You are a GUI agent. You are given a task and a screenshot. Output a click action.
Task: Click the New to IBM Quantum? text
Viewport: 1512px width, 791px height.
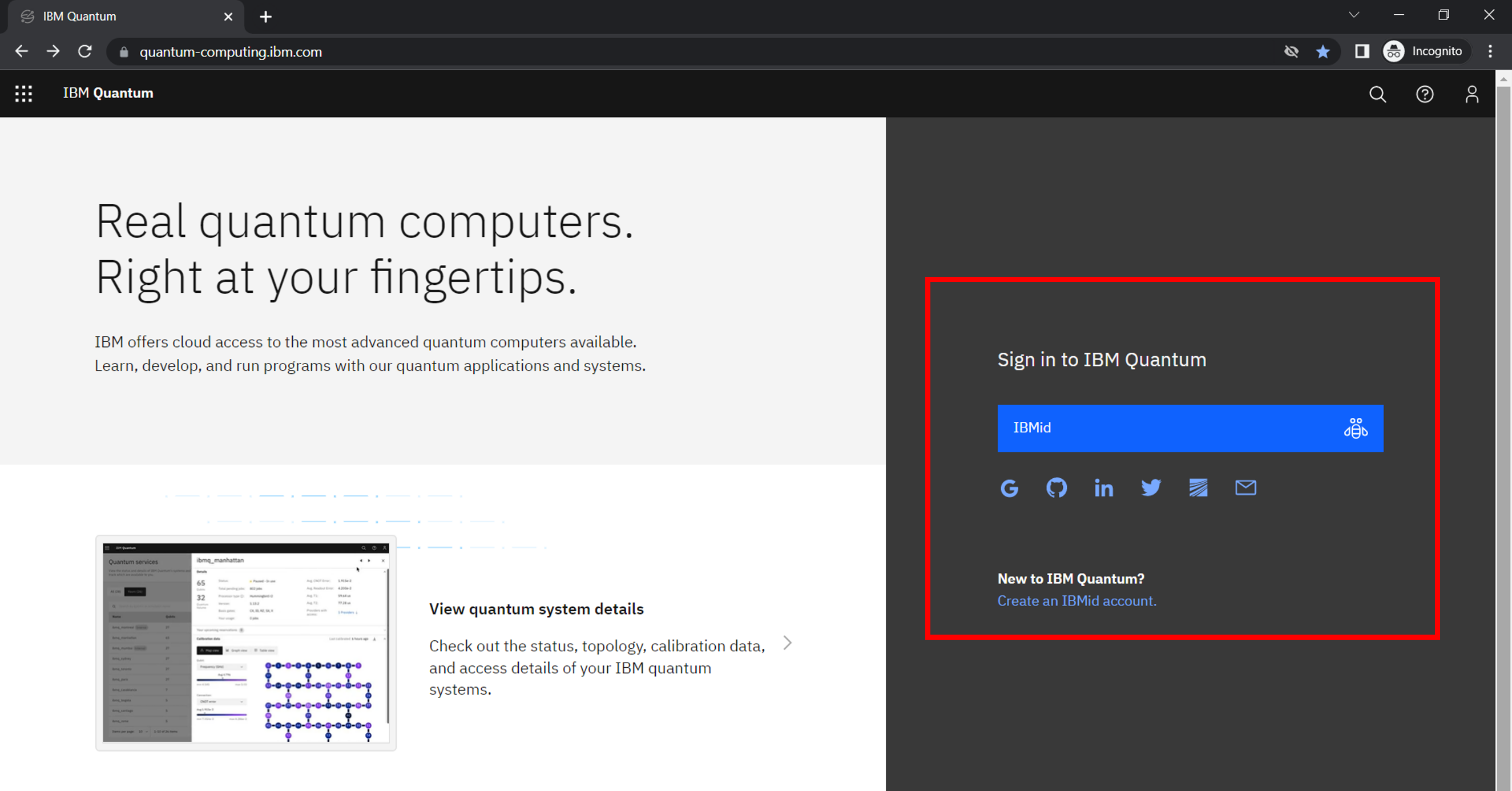click(1071, 579)
